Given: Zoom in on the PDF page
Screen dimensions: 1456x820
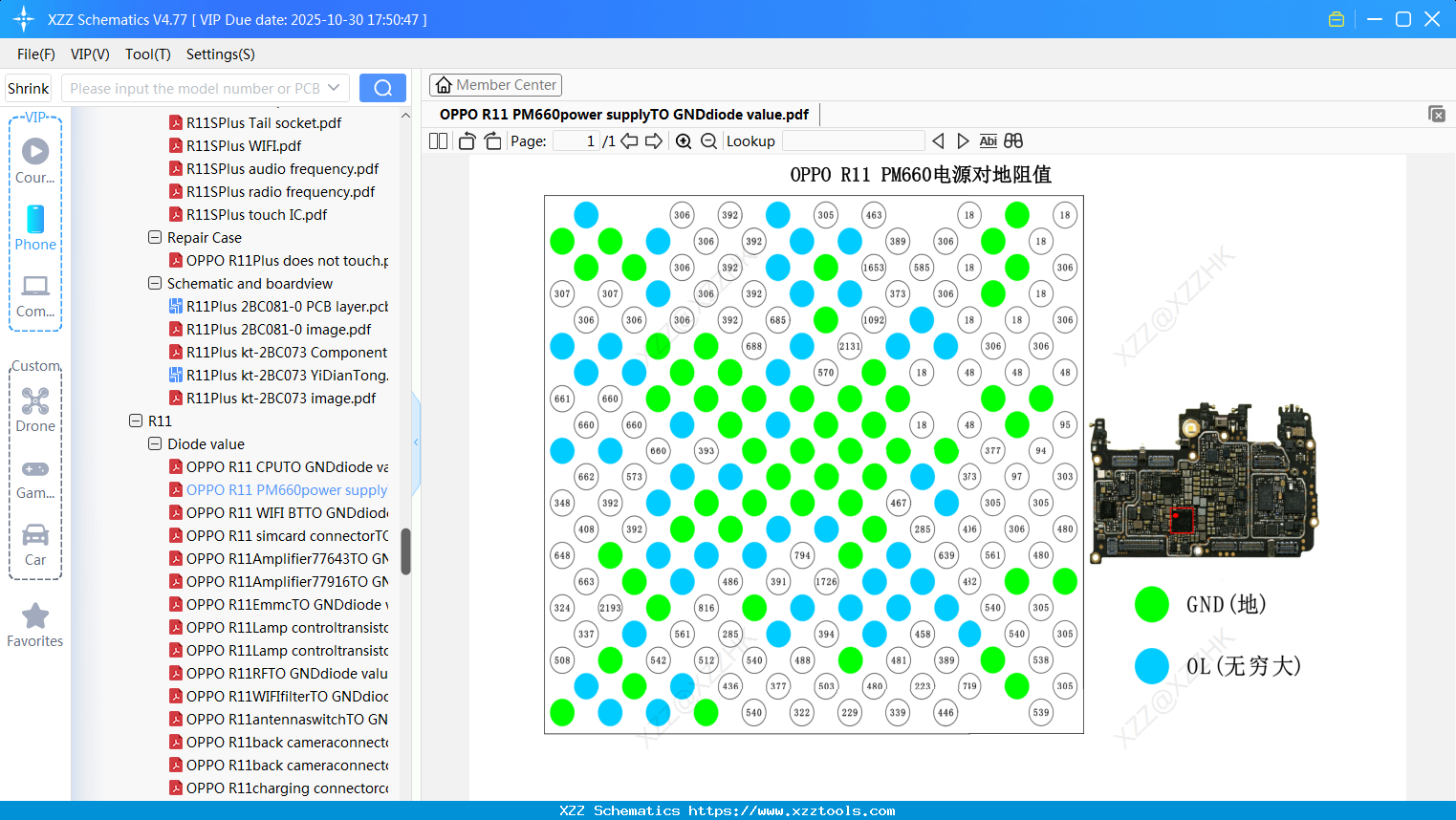Looking at the screenshot, I should pyautogui.click(x=684, y=141).
